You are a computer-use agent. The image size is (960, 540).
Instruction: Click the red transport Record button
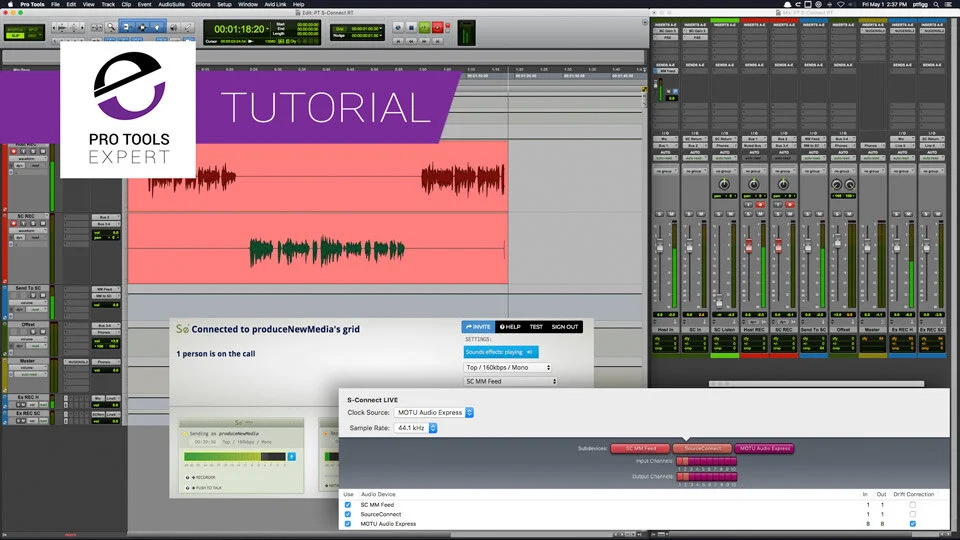pyautogui.click(x=438, y=28)
